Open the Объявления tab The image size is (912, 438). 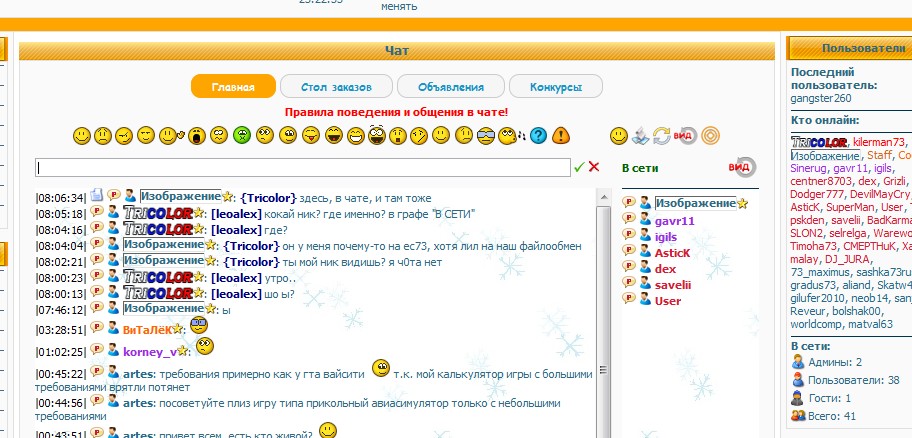(x=450, y=87)
